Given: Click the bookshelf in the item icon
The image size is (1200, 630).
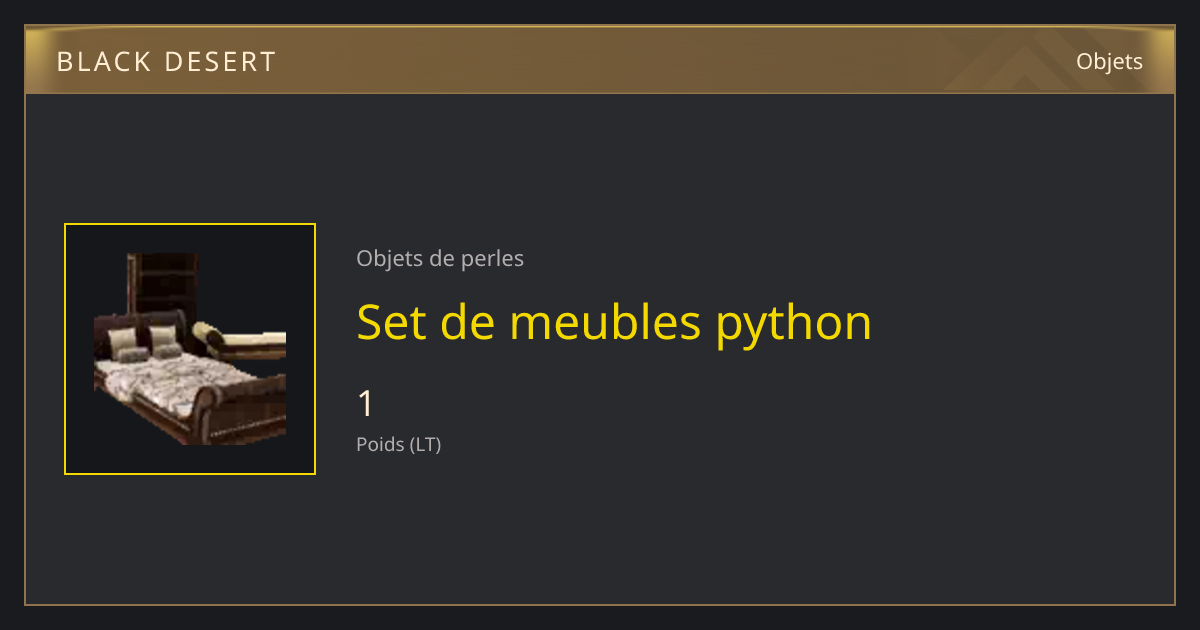Looking at the screenshot, I should coord(163,282).
